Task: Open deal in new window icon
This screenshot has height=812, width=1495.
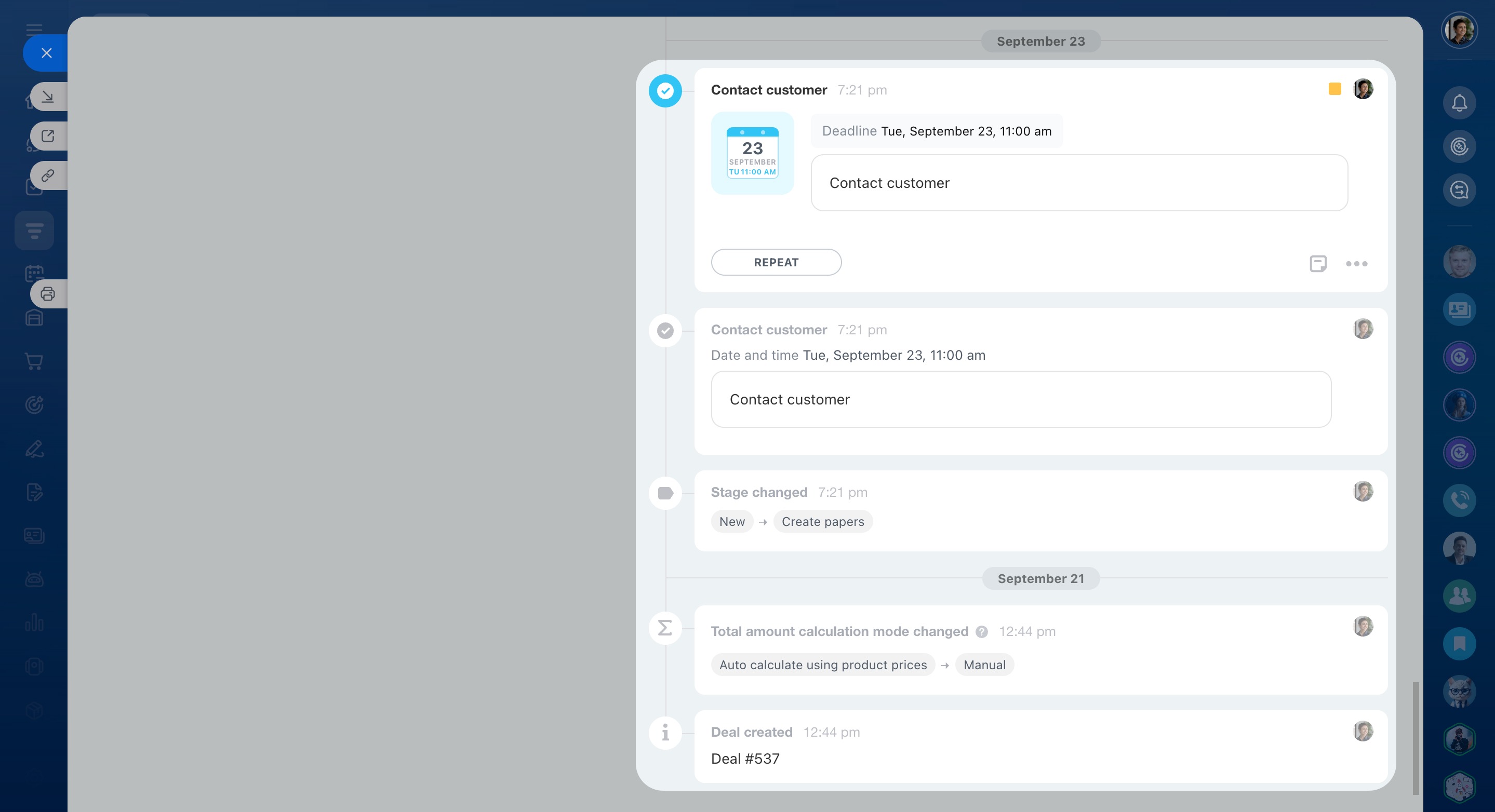Action: 48,137
